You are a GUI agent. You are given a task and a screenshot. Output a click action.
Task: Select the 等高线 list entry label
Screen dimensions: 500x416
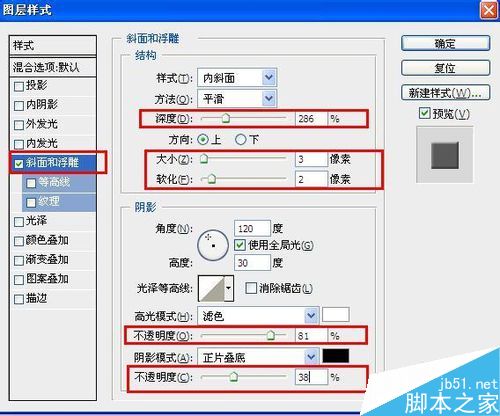[x=54, y=182]
